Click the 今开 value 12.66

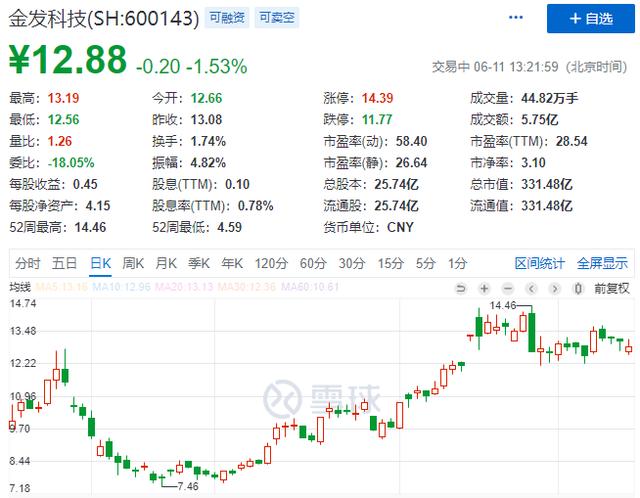coord(207,98)
